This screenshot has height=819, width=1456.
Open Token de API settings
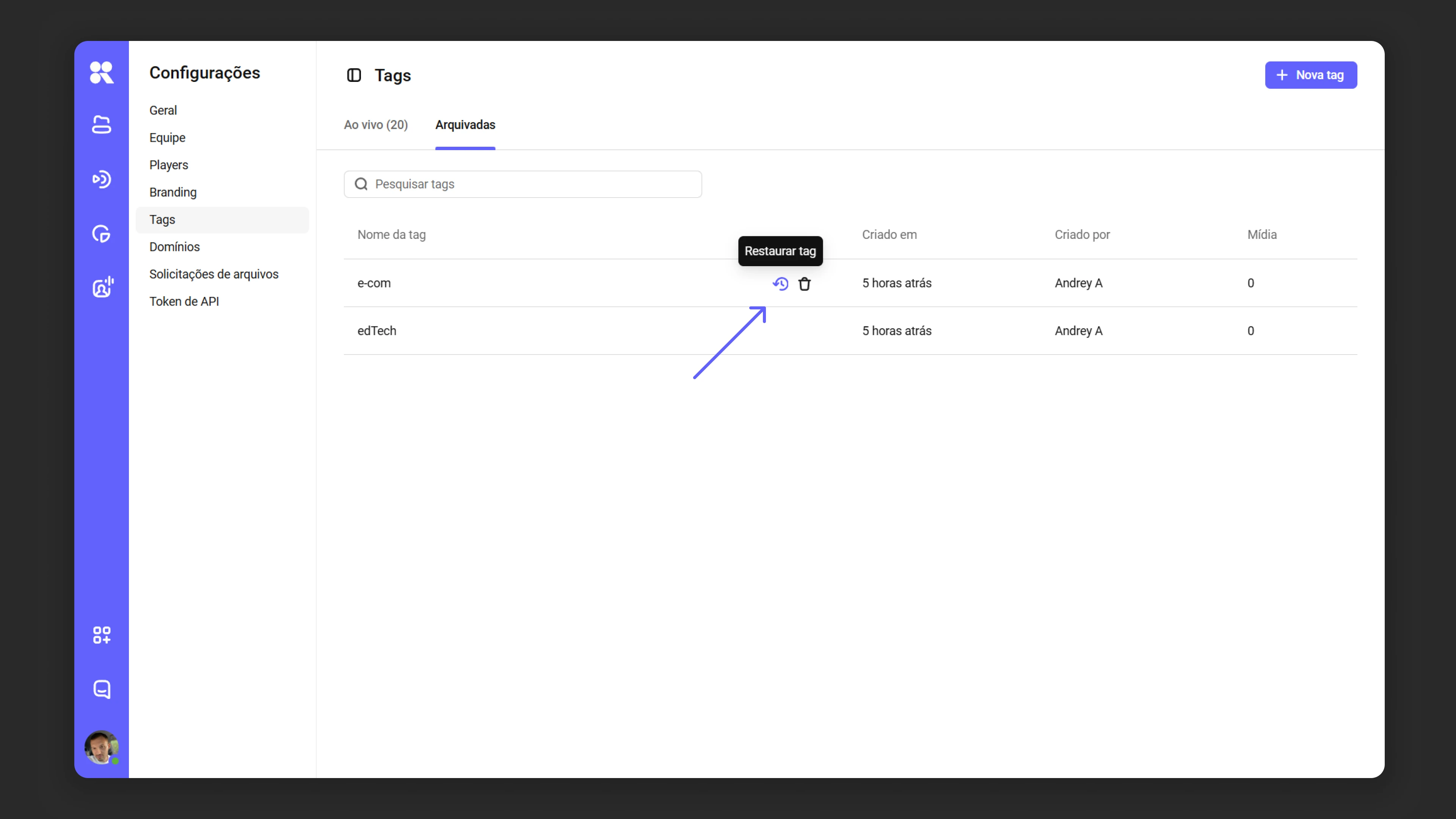pyautogui.click(x=184, y=301)
